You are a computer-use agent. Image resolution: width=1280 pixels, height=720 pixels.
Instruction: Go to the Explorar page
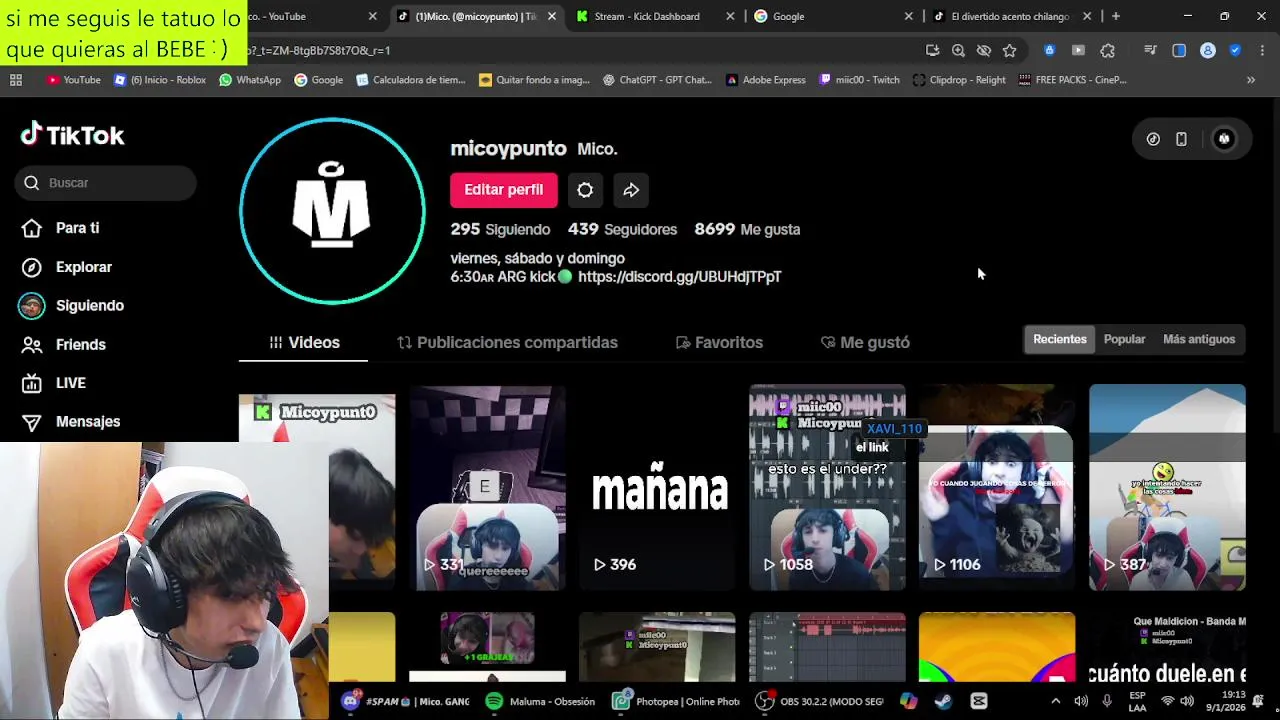coord(67,267)
